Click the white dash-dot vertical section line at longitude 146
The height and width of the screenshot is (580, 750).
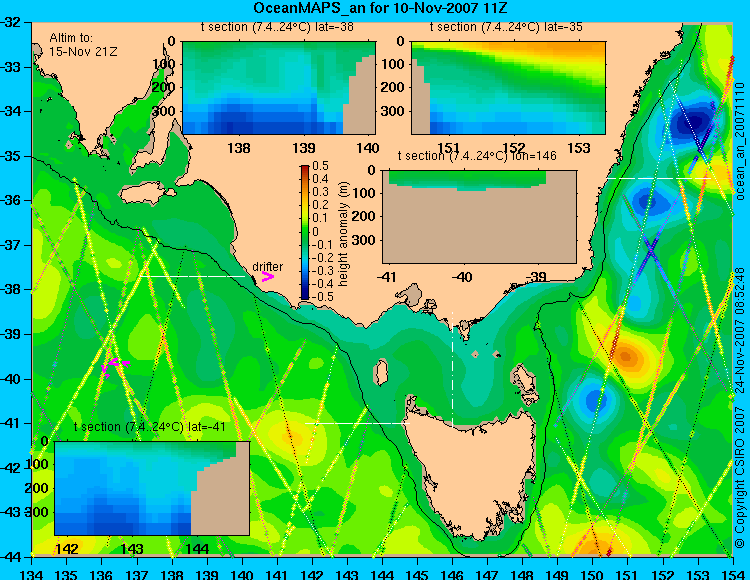(x=452, y=369)
